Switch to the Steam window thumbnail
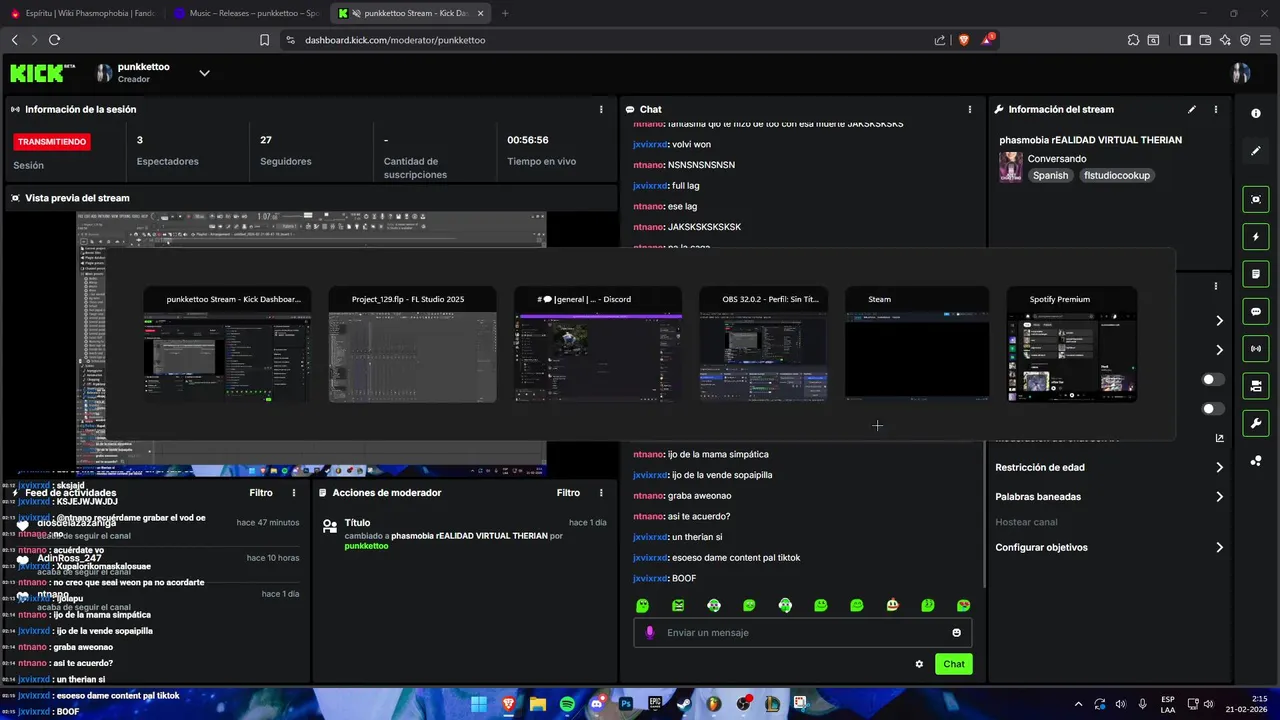 pos(917,345)
